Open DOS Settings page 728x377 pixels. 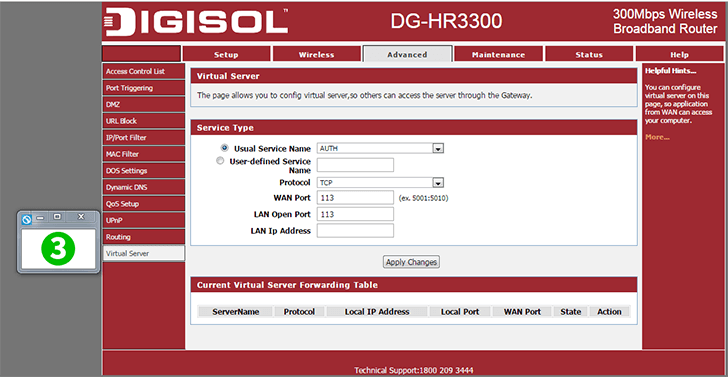[143, 170]
